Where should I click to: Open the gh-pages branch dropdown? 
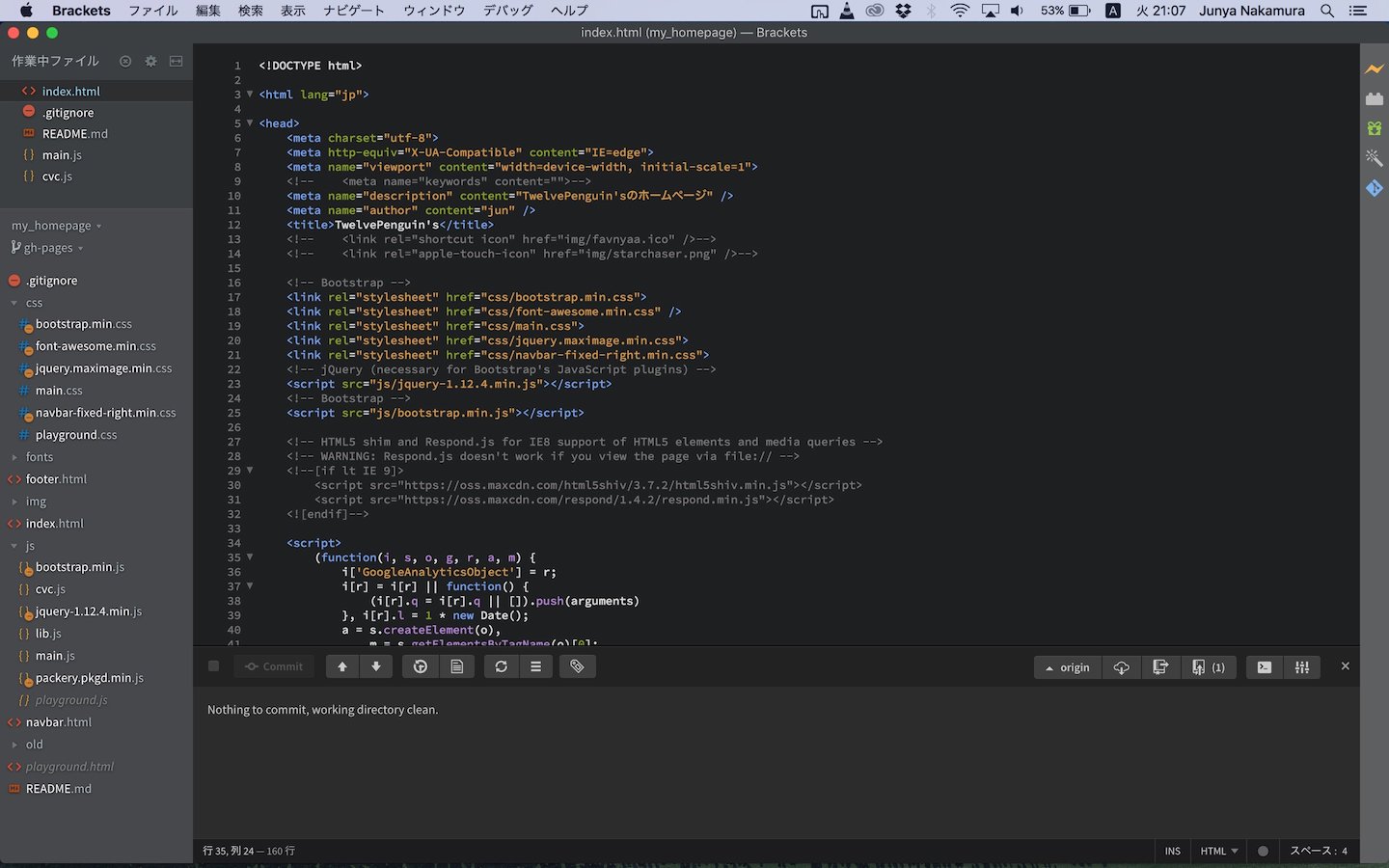coord(48,248)
